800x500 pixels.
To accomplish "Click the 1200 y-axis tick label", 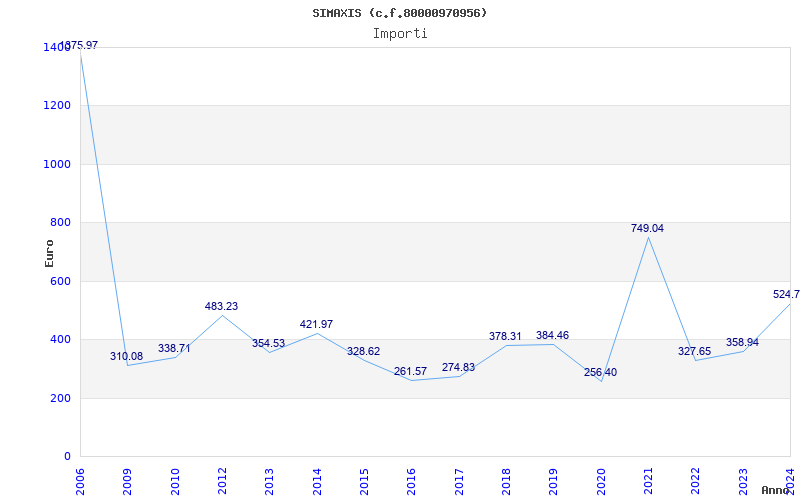I will [x=57, y=106].
